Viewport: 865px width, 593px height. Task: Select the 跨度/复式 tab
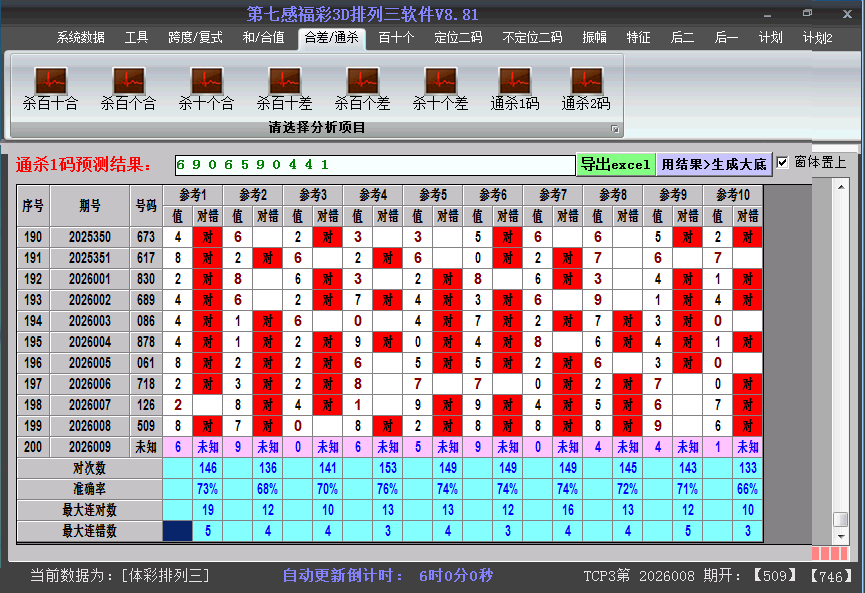click(x=195, y=38)
